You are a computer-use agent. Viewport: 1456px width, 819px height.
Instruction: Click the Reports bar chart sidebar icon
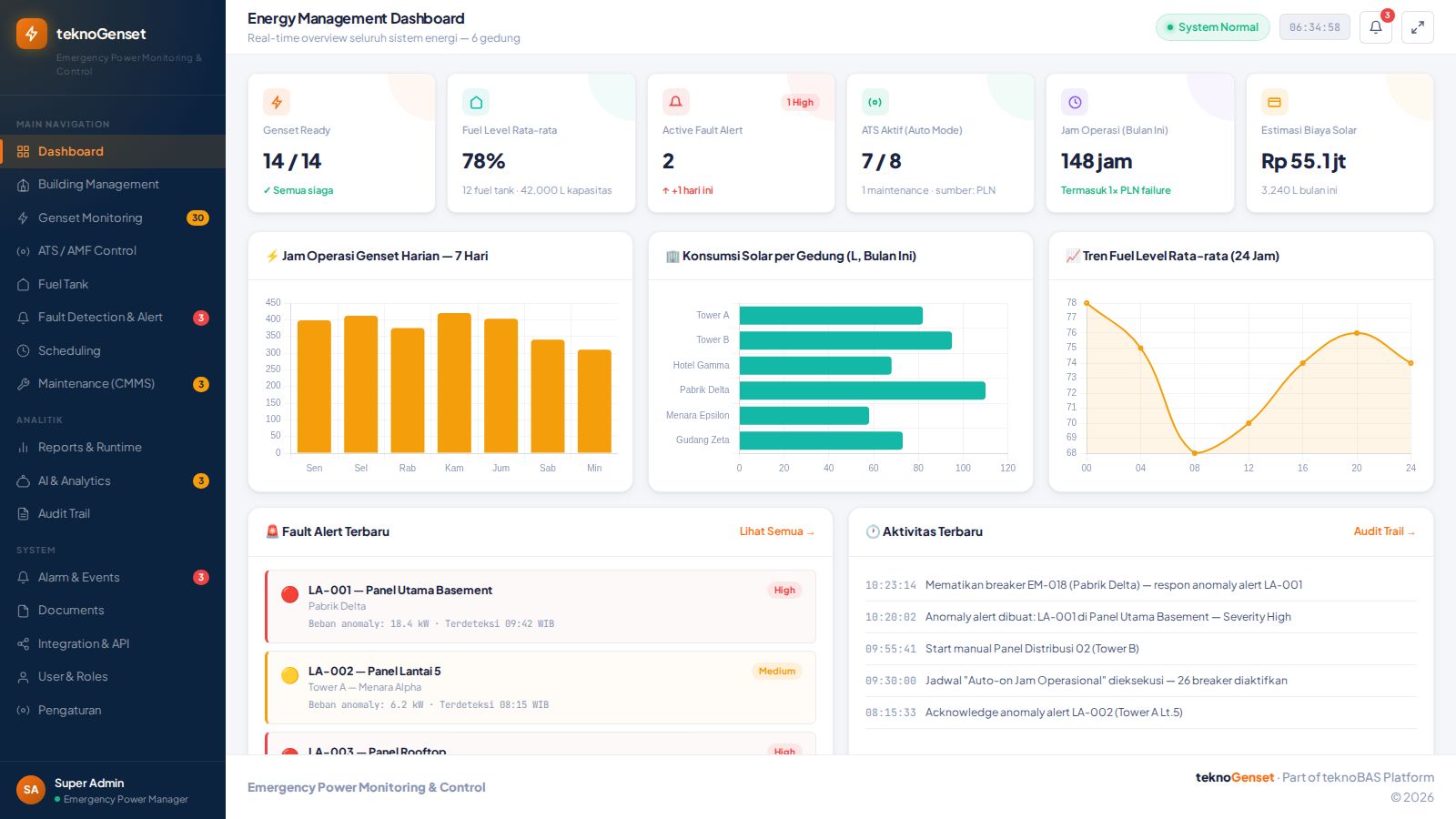[x=24, y=448]
